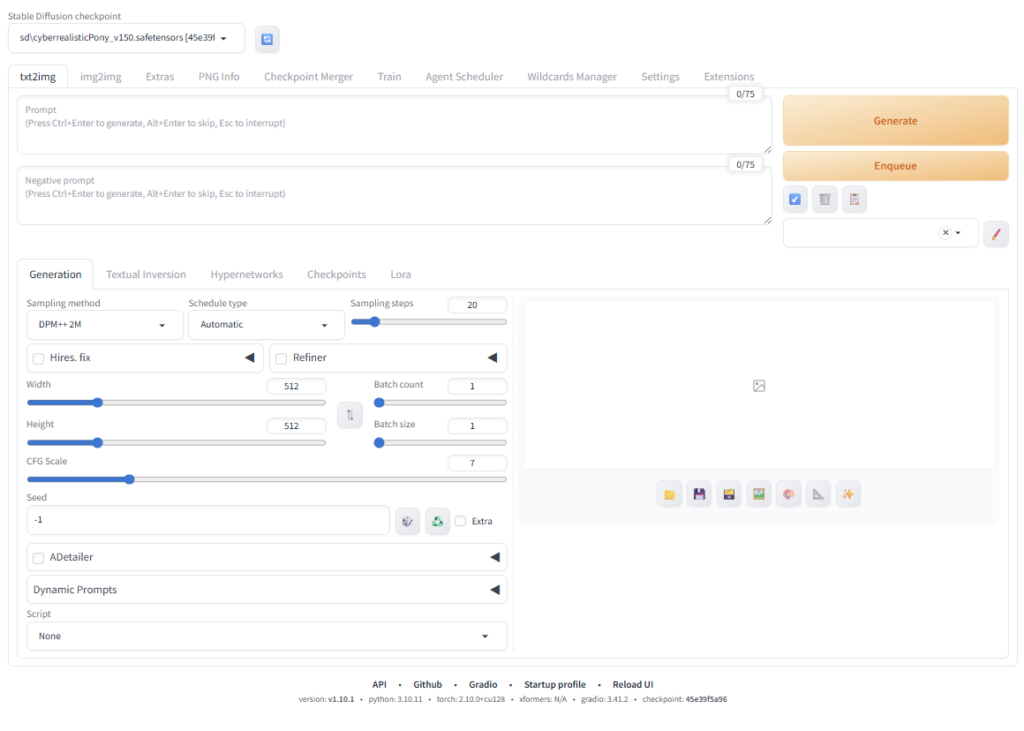
Task: Enable the ADetailer checkbox
Action: coord(39,557)
